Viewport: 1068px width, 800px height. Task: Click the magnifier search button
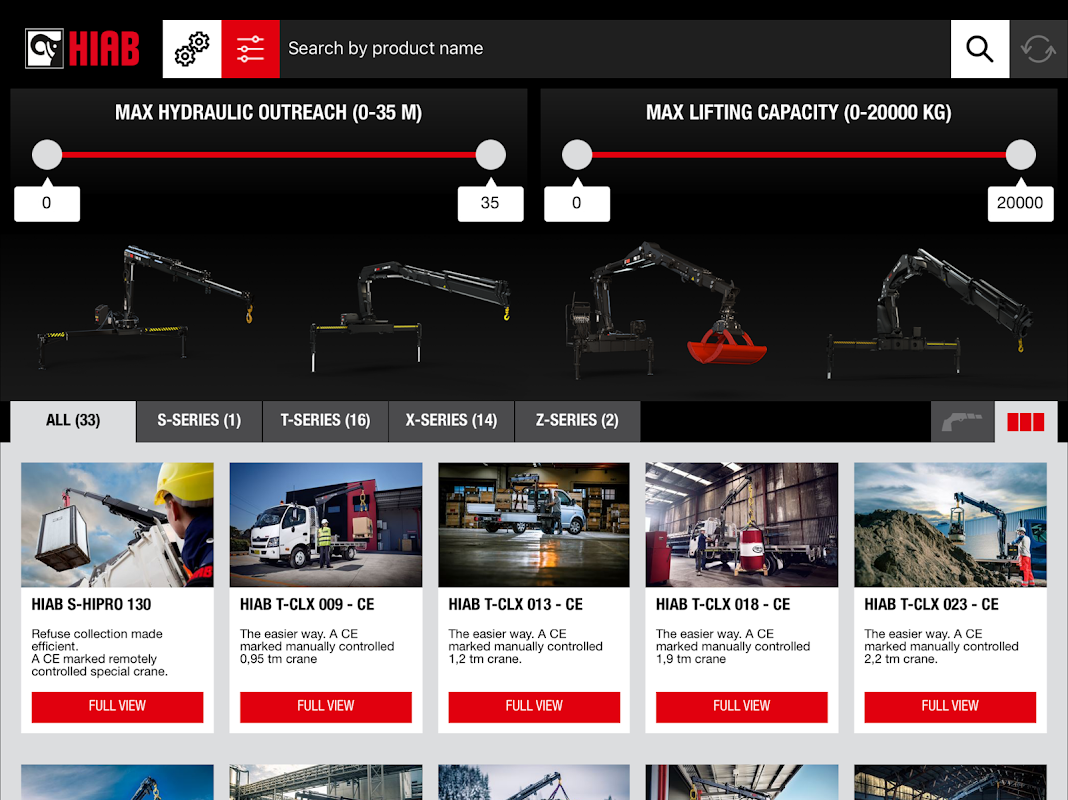coord(979,48)
